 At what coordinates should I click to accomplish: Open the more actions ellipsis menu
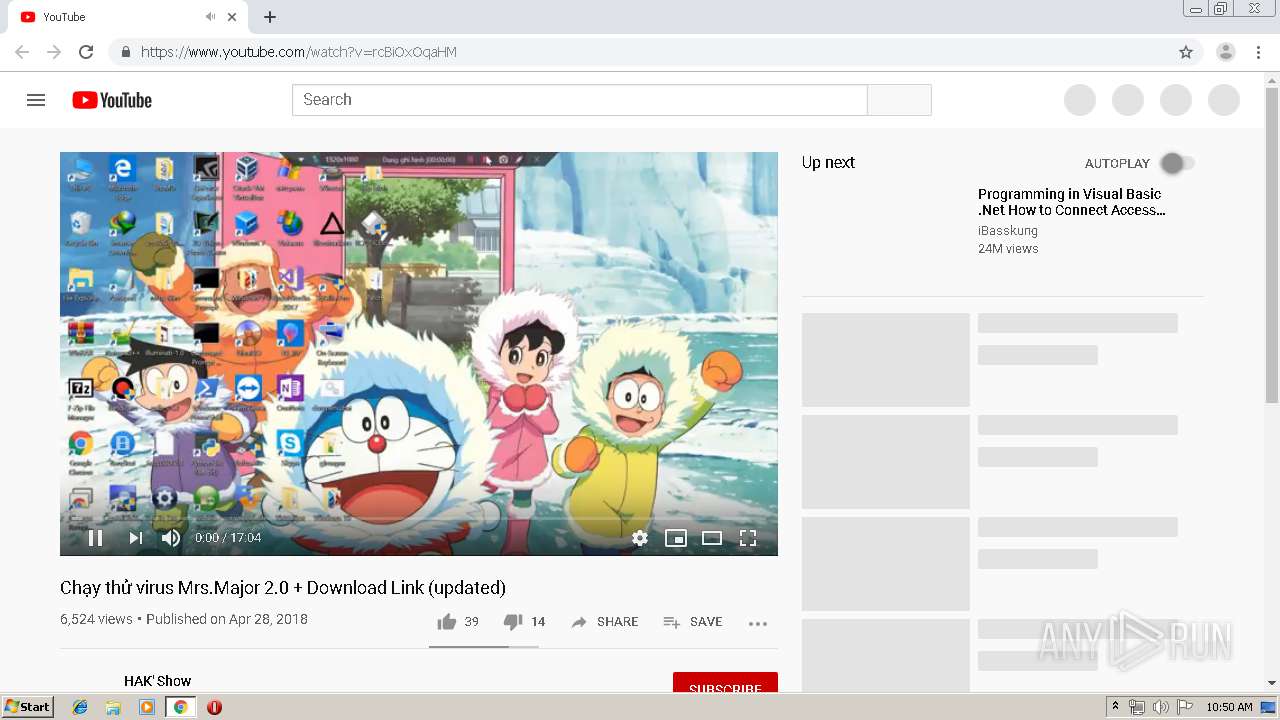click(x=758, y=623)
